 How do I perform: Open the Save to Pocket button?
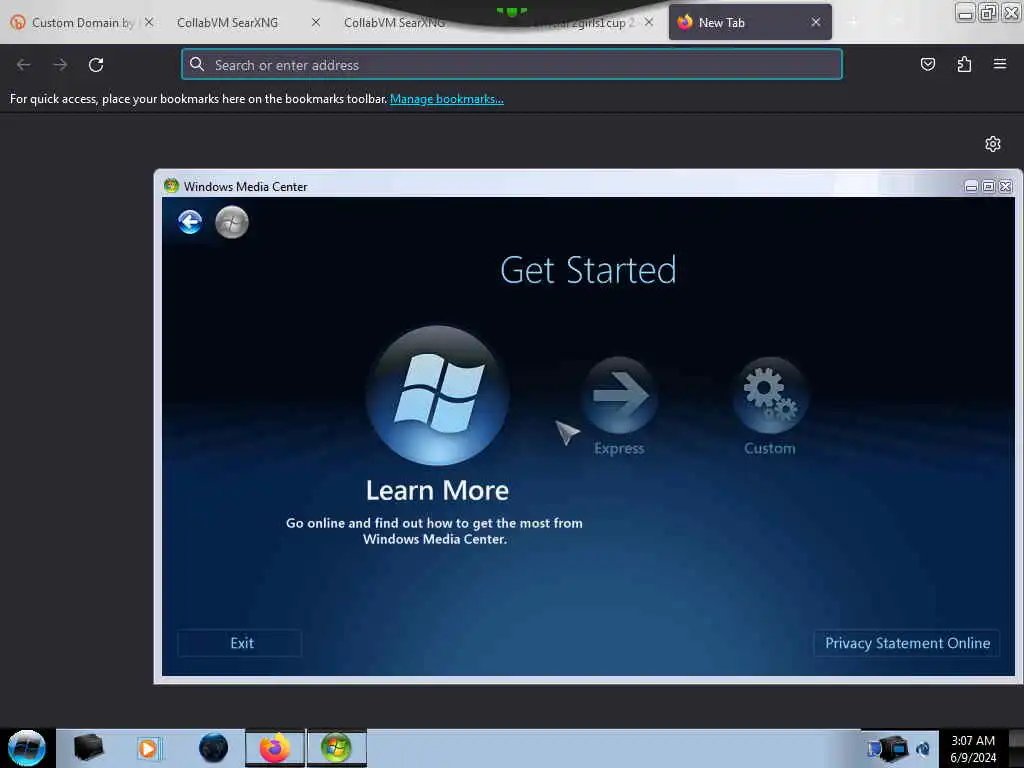click(x=927, y=65)
